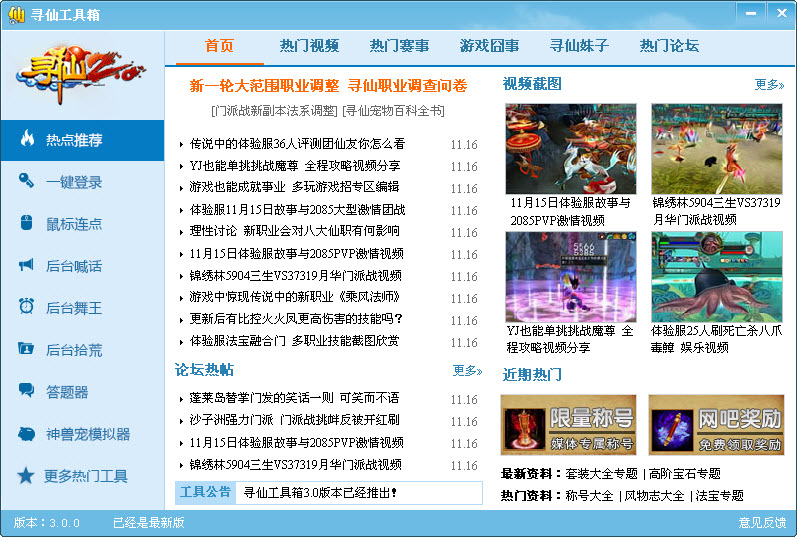Viewport: 797px width, 537px height.
Task: Open news 游戏也能成就事业 多玩游戏招专区编辑
Action: coord(294,187)
